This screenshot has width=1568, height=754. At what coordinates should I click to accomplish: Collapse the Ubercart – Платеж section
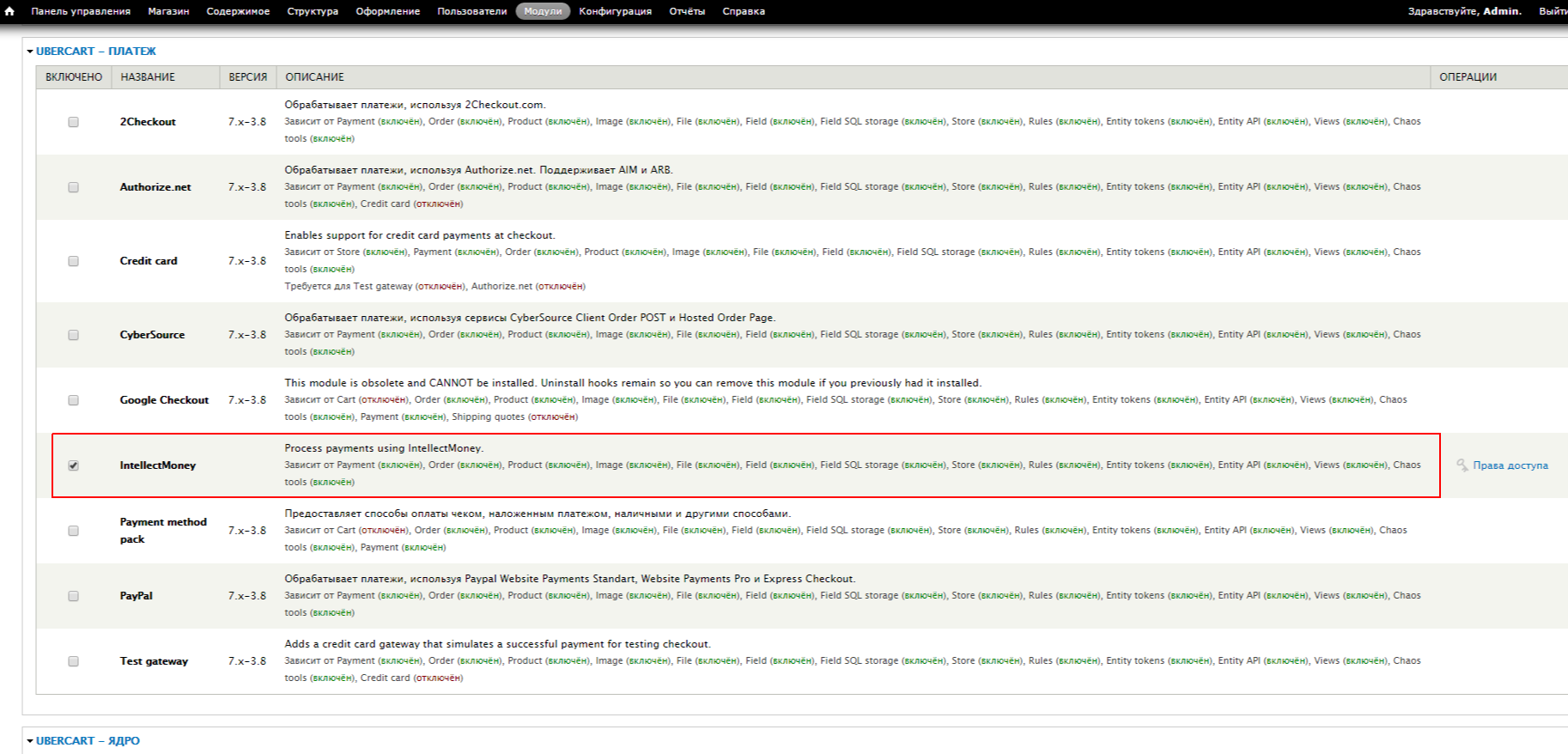[95, 52]
